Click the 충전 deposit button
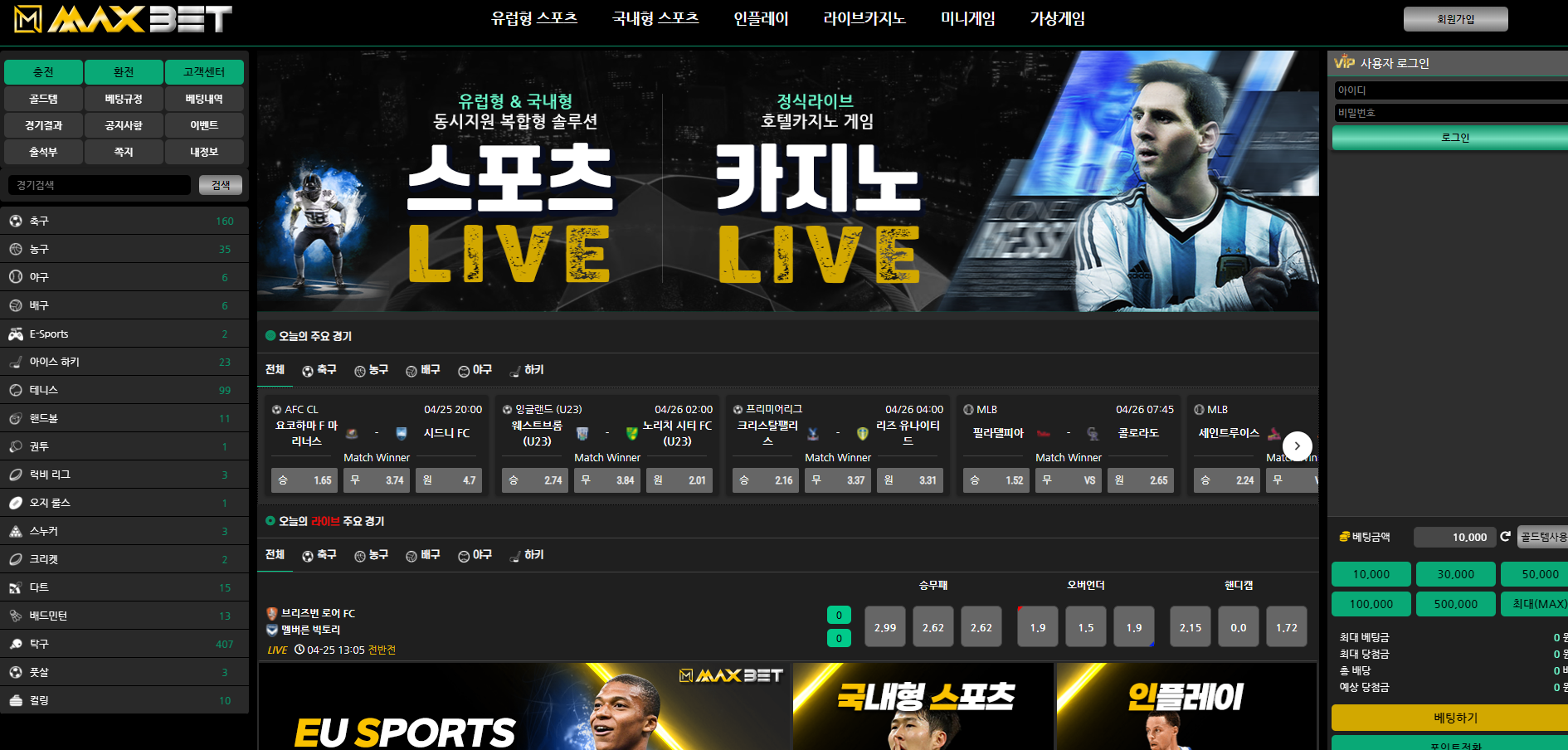Viewport: 1568px width, 750px height. 43,72
